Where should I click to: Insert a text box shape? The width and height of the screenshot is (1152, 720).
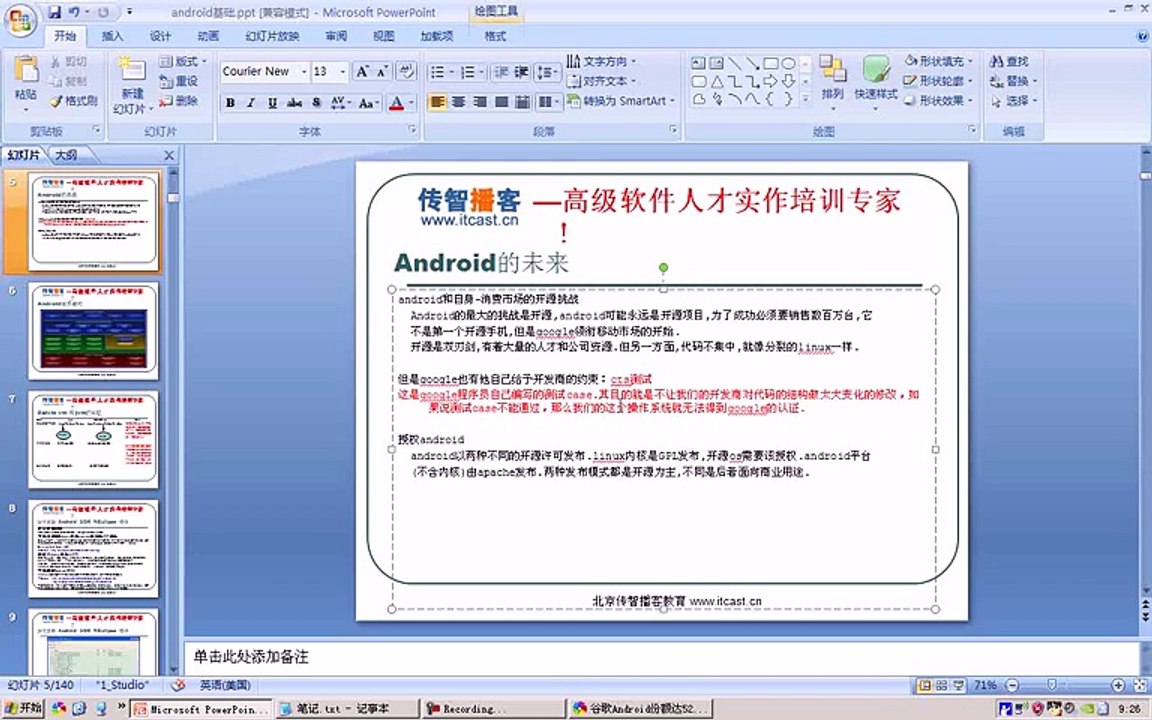tap(699, 63)
